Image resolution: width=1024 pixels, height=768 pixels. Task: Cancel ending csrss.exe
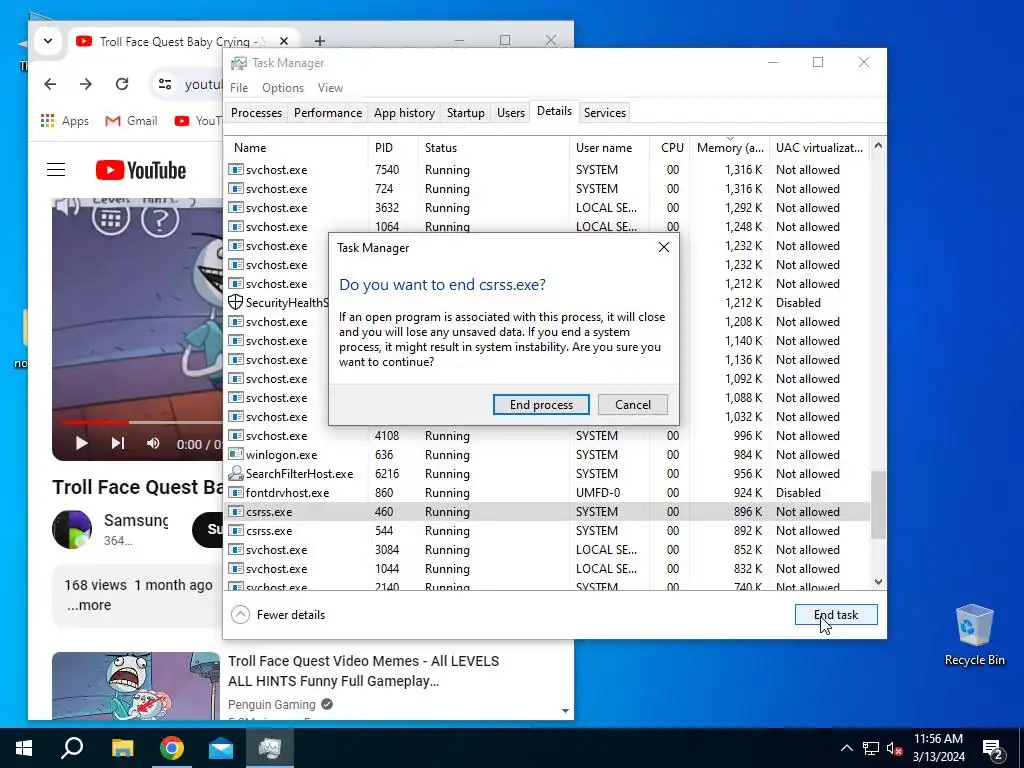coord(632,404)
